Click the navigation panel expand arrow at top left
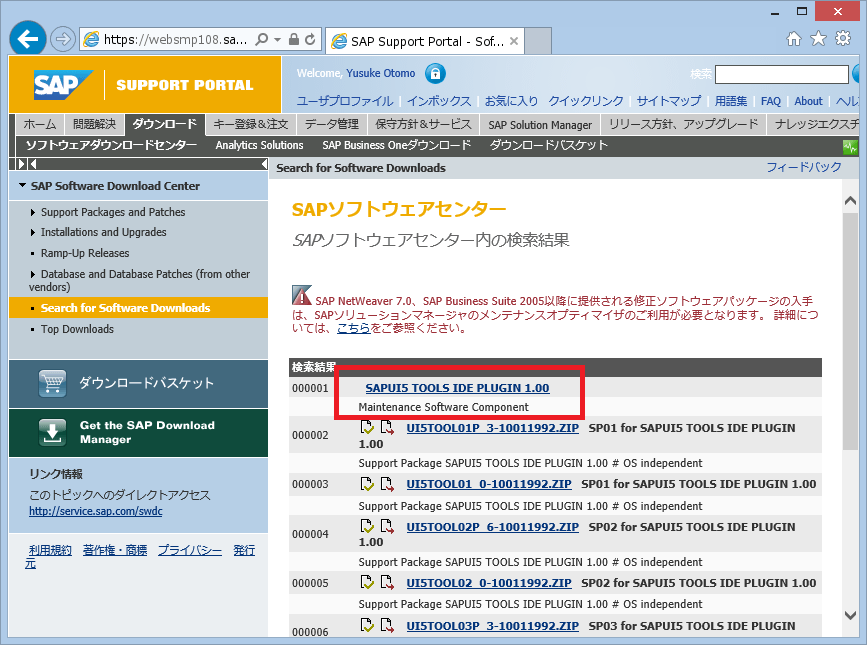This screenshot has height=645, width=867. coord(22,164)
